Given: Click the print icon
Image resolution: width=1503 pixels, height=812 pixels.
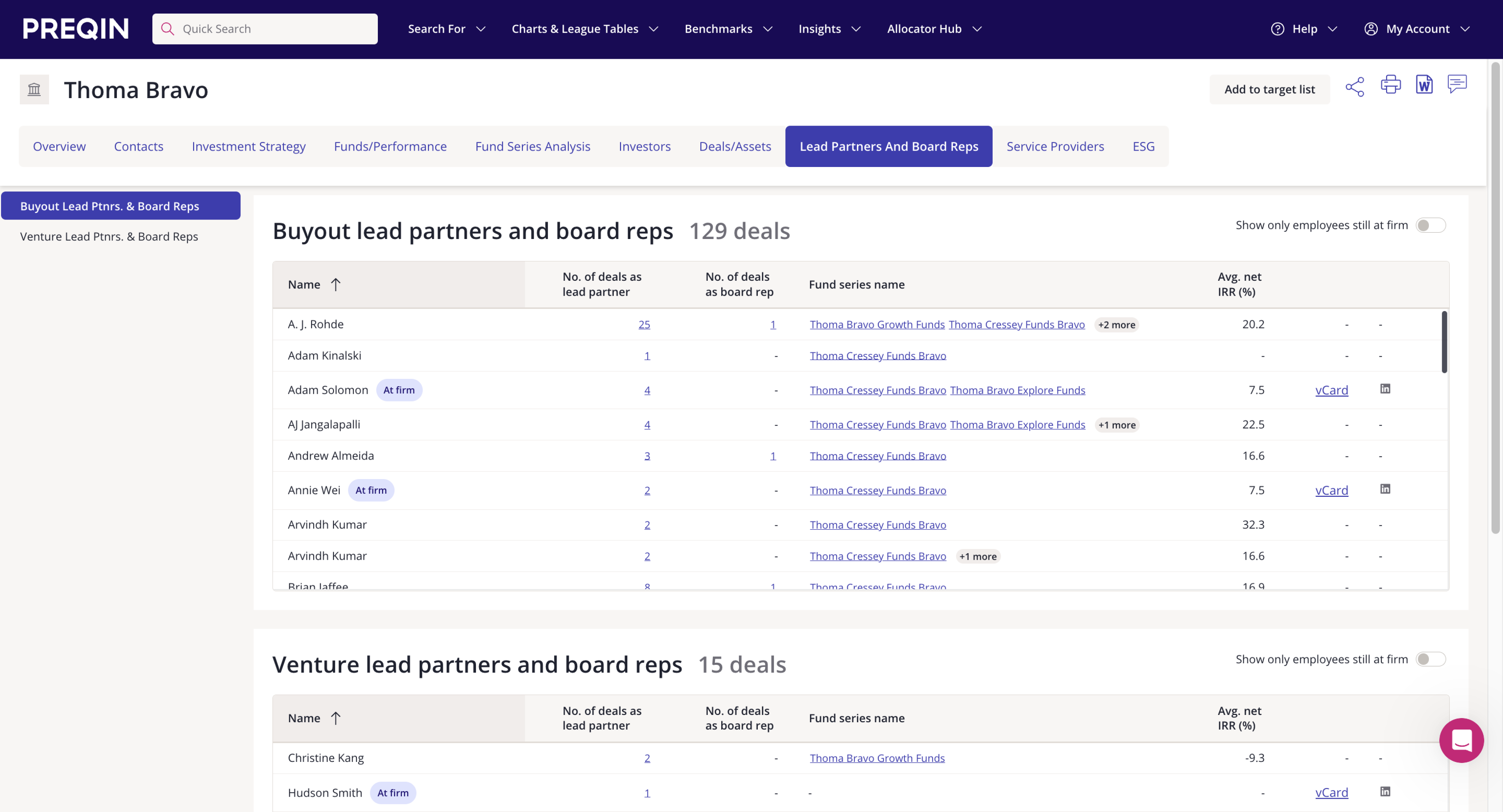Looking at the screenshot, I should (1390, 85).
